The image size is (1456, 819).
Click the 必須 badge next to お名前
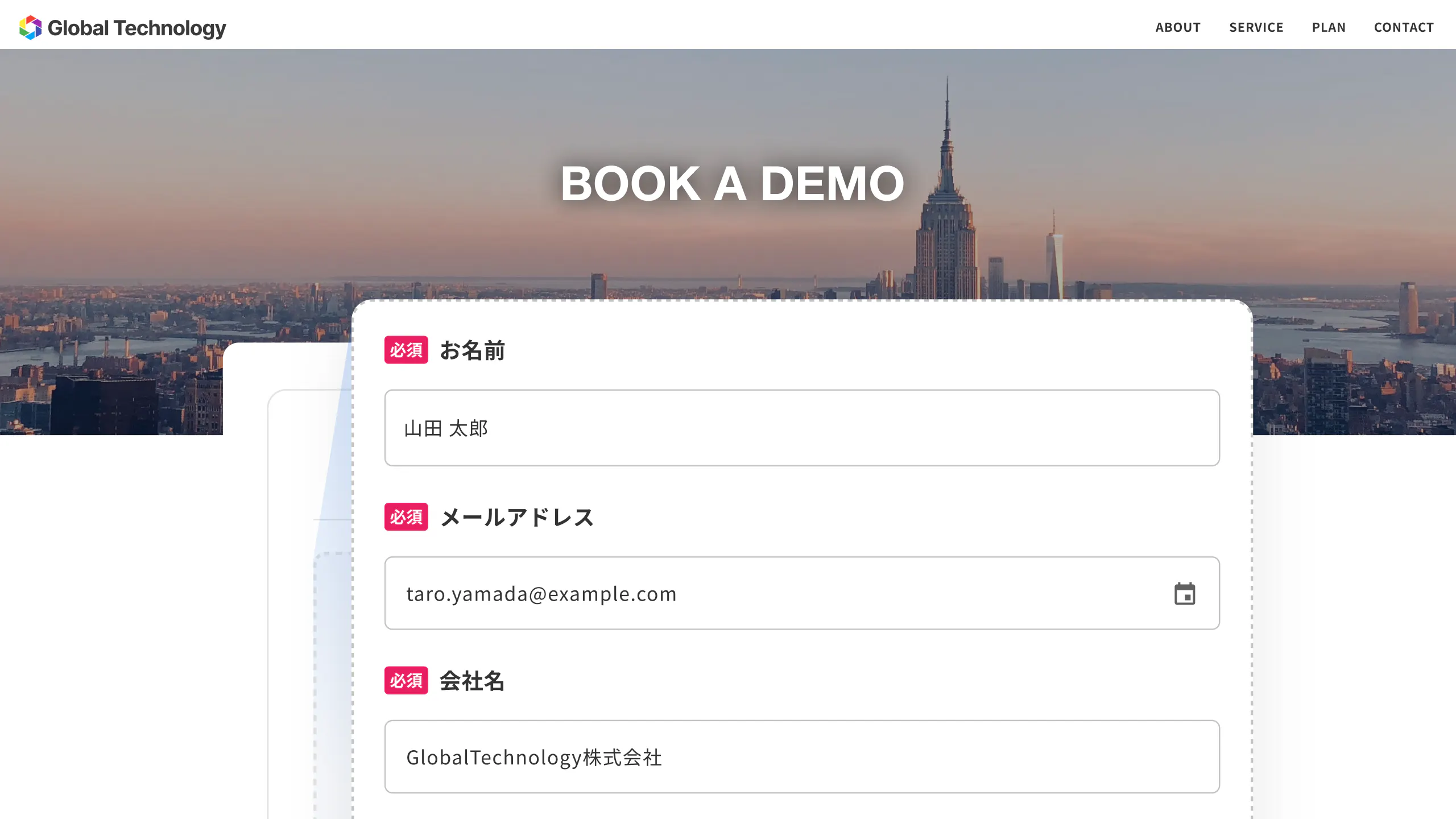(405, 351)
